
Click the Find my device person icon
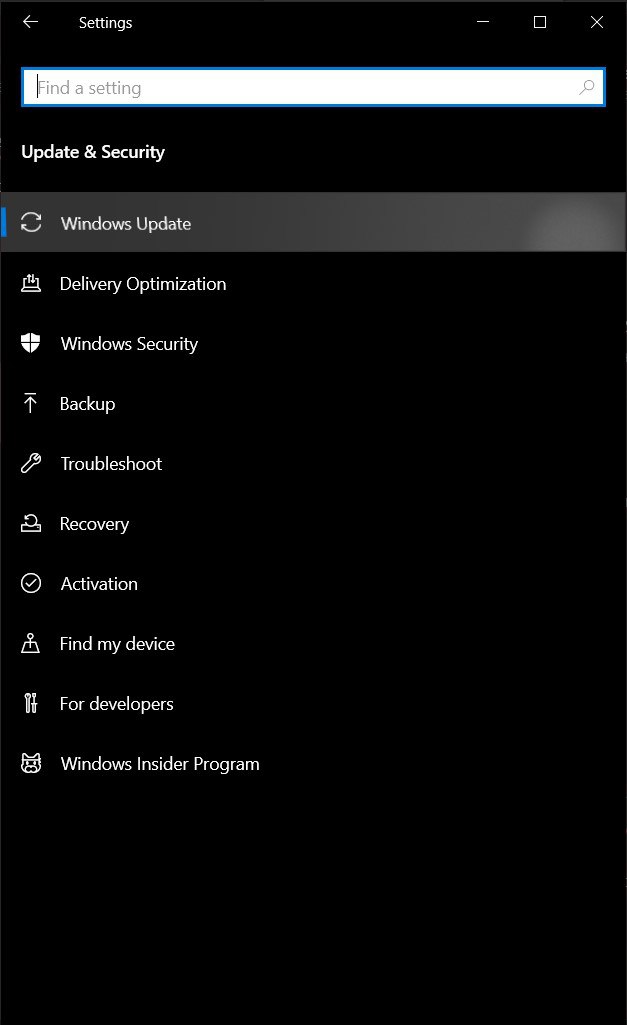(30, 643)
